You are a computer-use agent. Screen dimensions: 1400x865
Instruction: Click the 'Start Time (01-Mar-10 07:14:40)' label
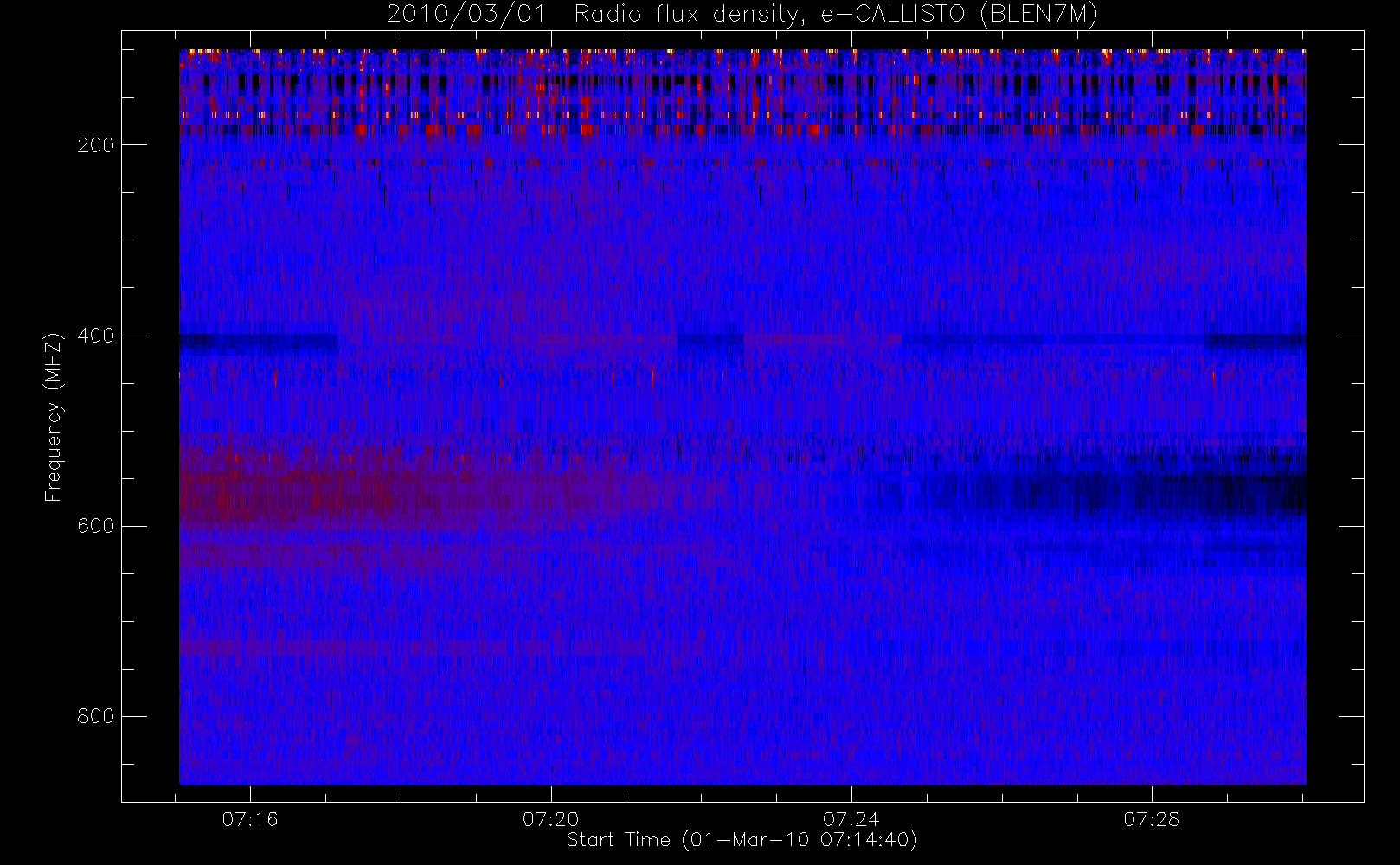pyautogui.click(x=742, y=840)
